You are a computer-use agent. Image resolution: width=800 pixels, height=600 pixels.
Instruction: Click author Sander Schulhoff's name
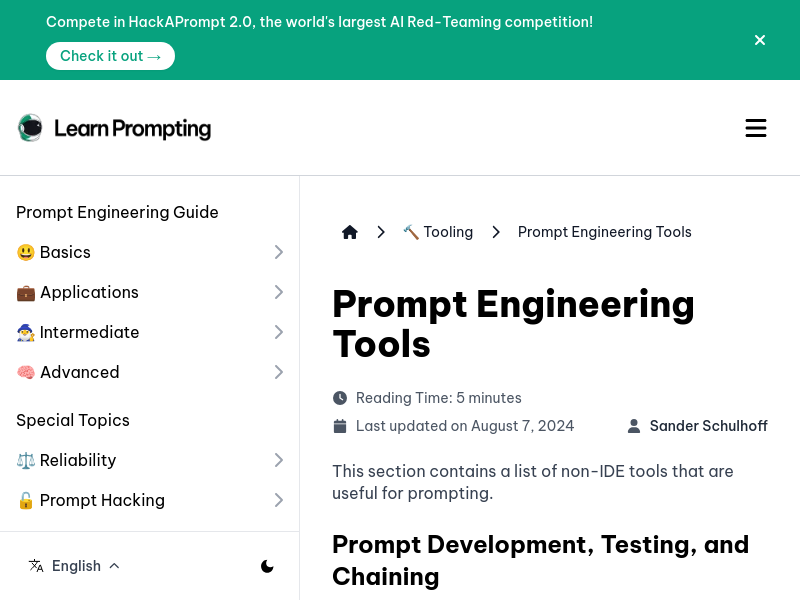point(708,426)
